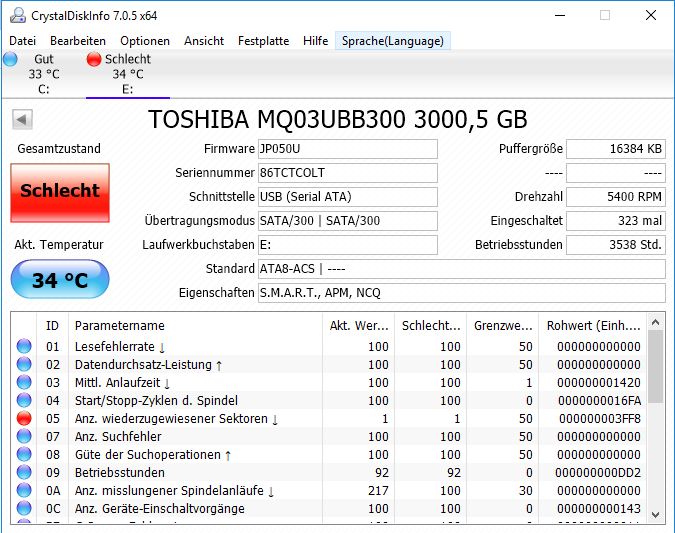Open the Ansicht menu

pos(204,41)
